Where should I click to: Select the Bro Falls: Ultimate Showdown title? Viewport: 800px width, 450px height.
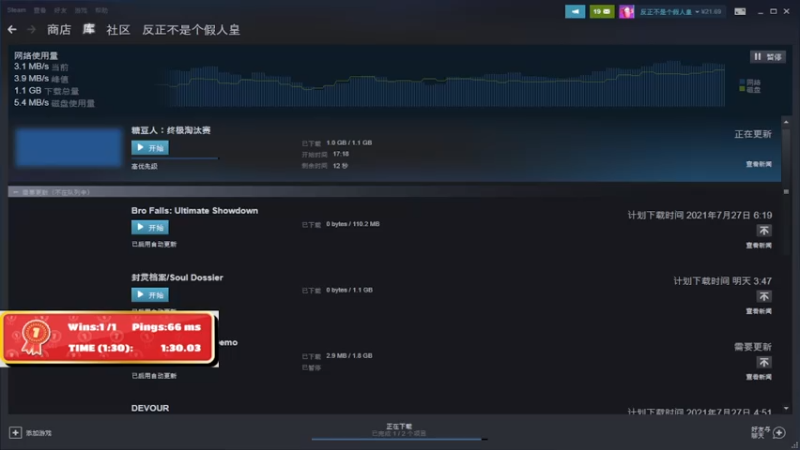pyautogui.click(x=194, y=211)
